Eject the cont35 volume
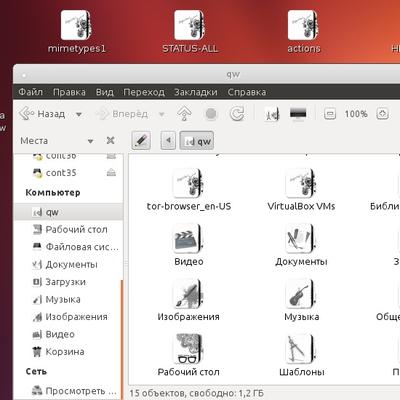The image size is (400, 400). point(111,172)
